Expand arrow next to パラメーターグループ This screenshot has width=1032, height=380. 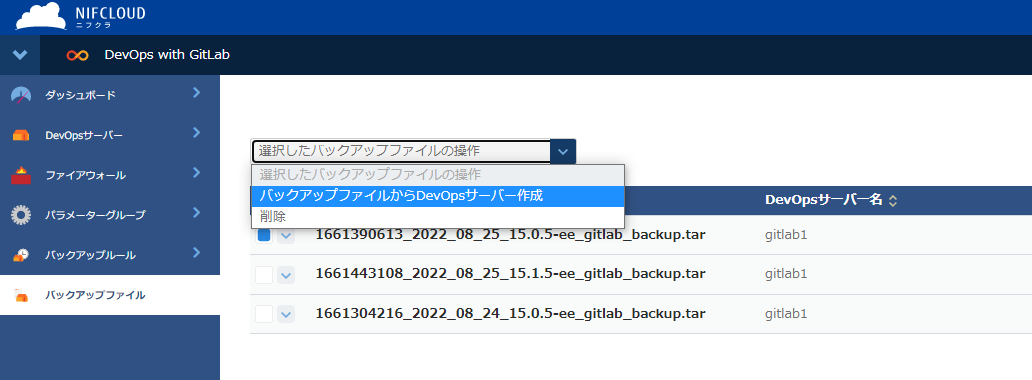pyautogui.click(x=196, y=212)
